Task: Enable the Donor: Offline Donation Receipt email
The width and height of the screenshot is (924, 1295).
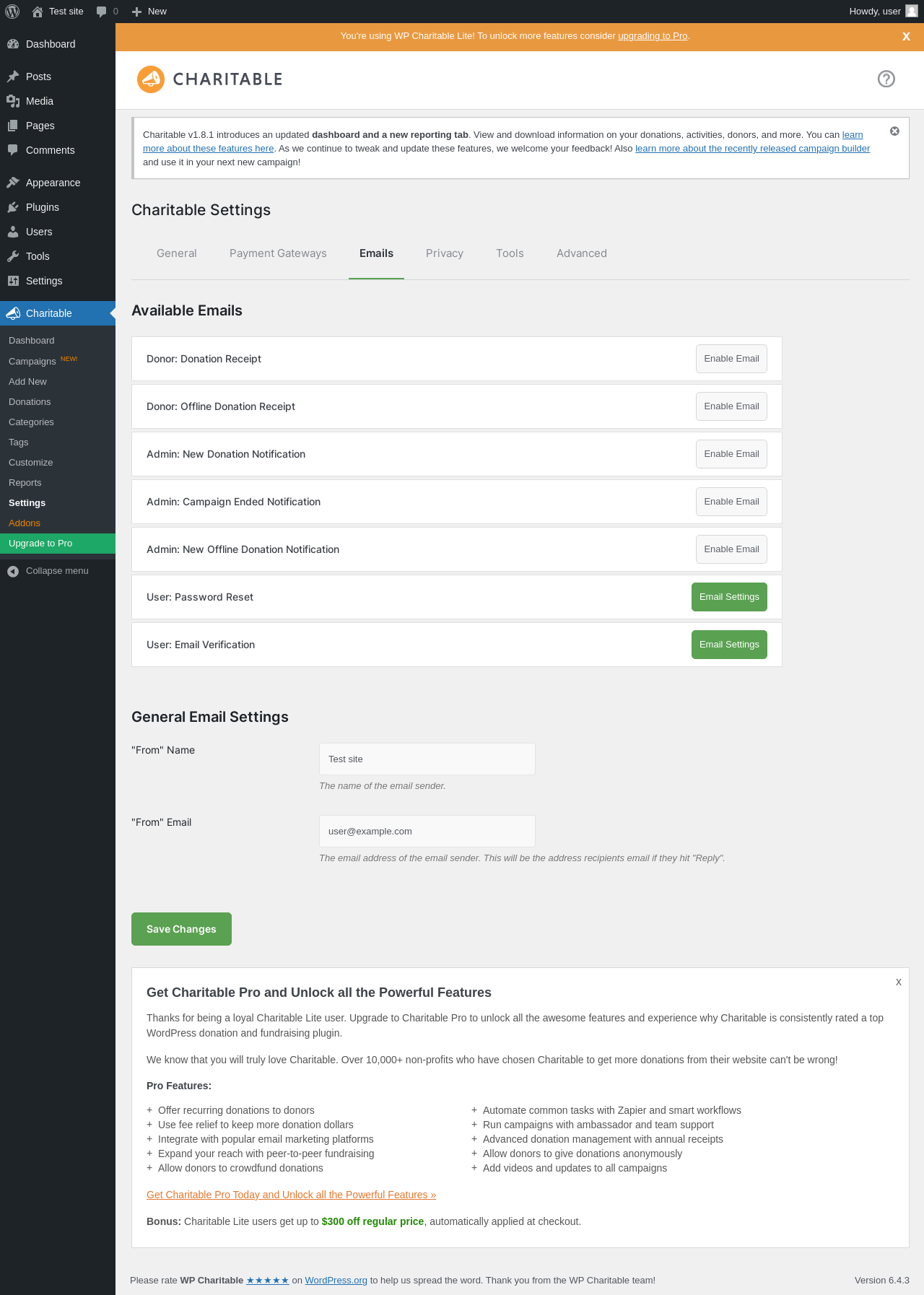Action: (x=731, y=406)
